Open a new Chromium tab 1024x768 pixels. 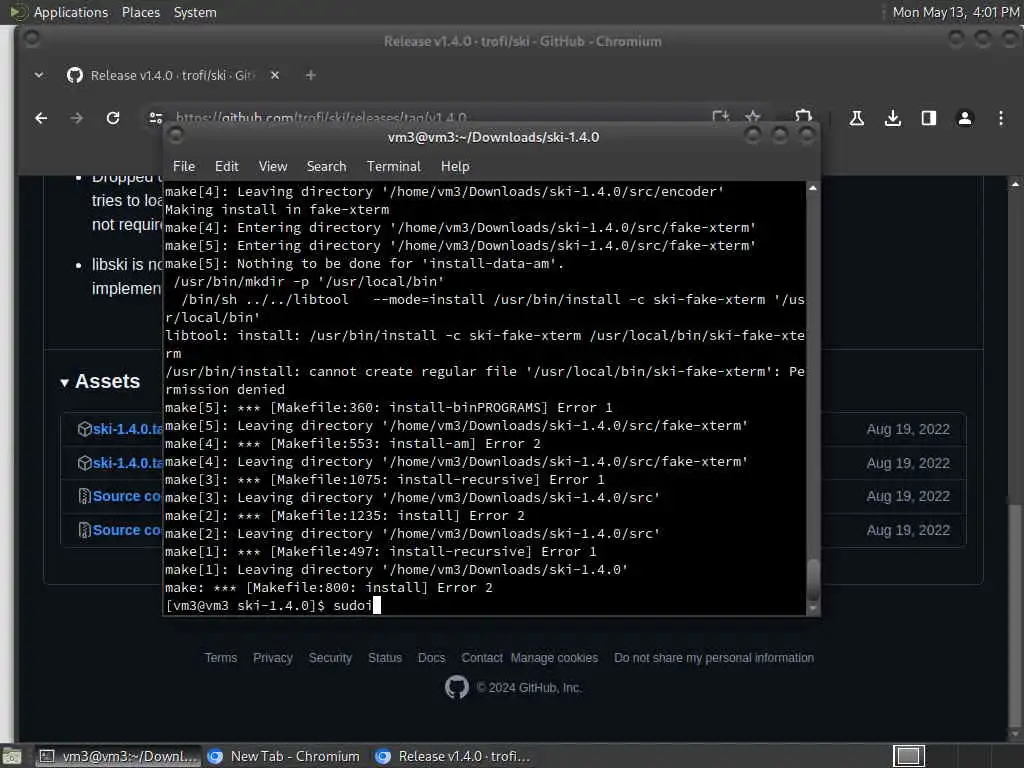[311, 76]
